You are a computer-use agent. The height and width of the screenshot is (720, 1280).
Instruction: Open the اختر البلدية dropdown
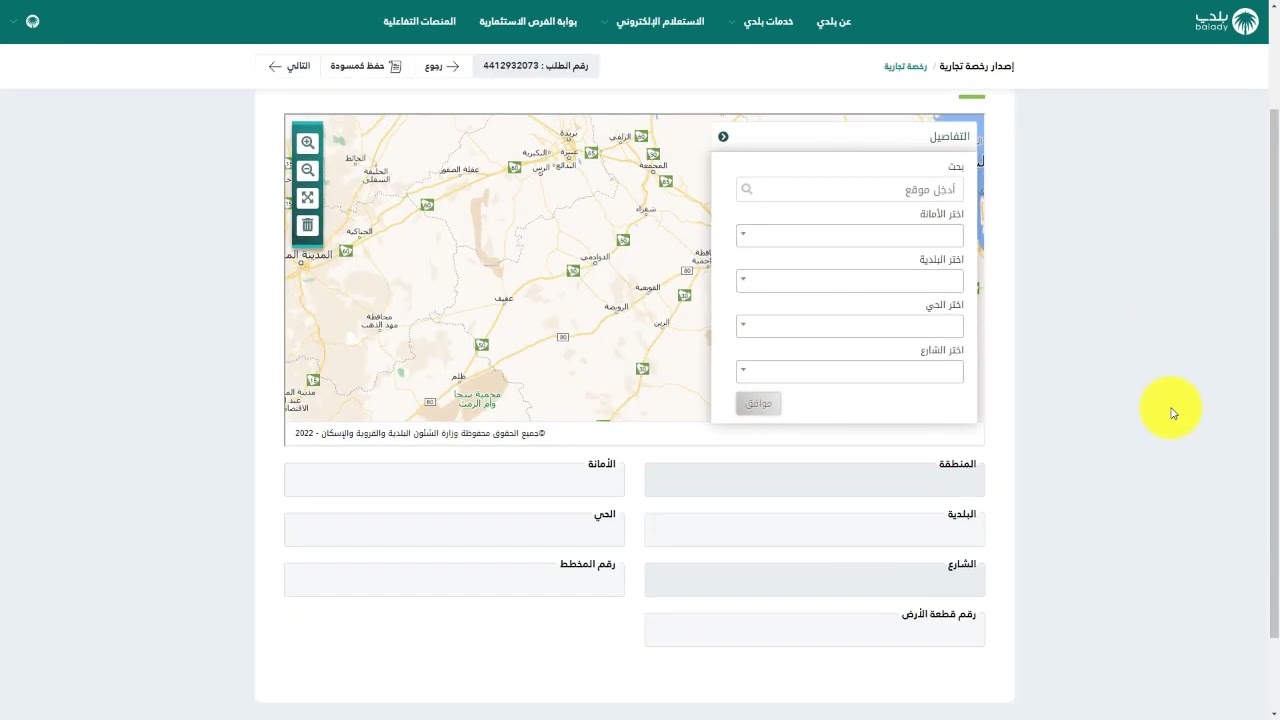coord(849,280)
